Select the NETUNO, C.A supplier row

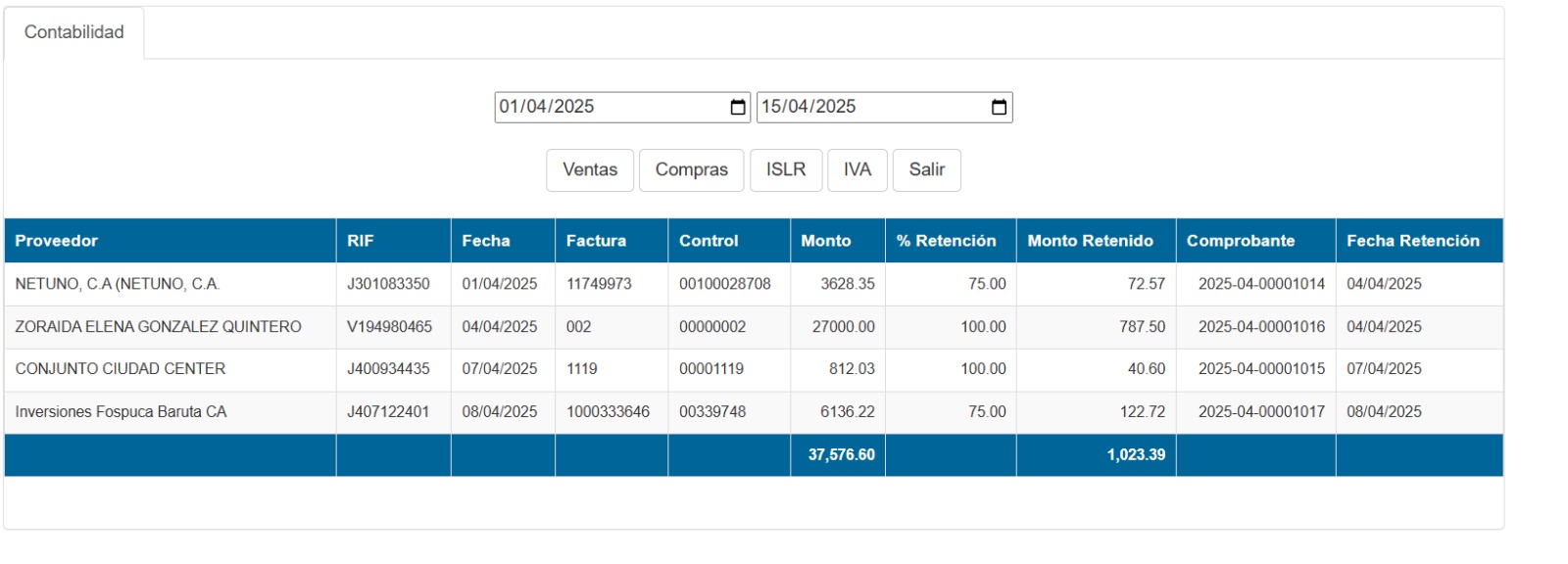118,284
